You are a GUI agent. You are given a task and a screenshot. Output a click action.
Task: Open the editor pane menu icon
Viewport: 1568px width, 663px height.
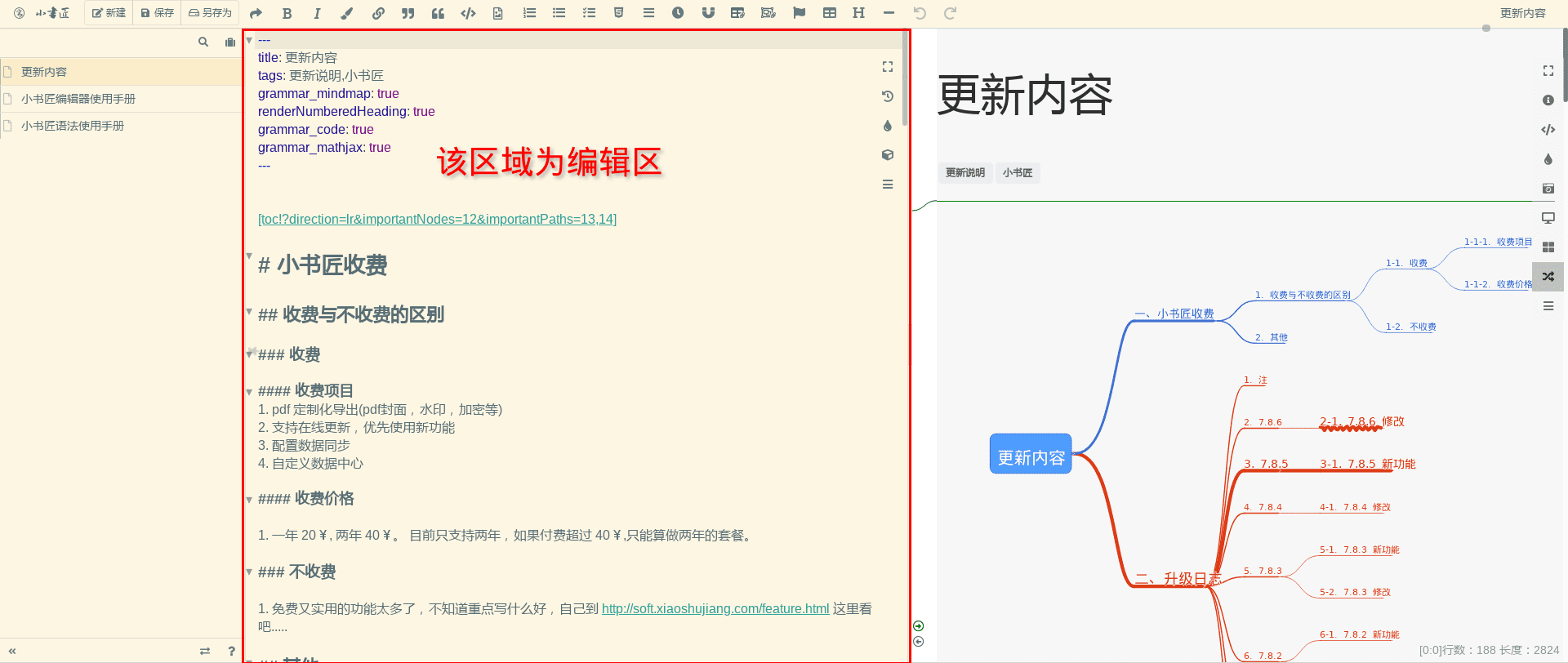(888, 185)
